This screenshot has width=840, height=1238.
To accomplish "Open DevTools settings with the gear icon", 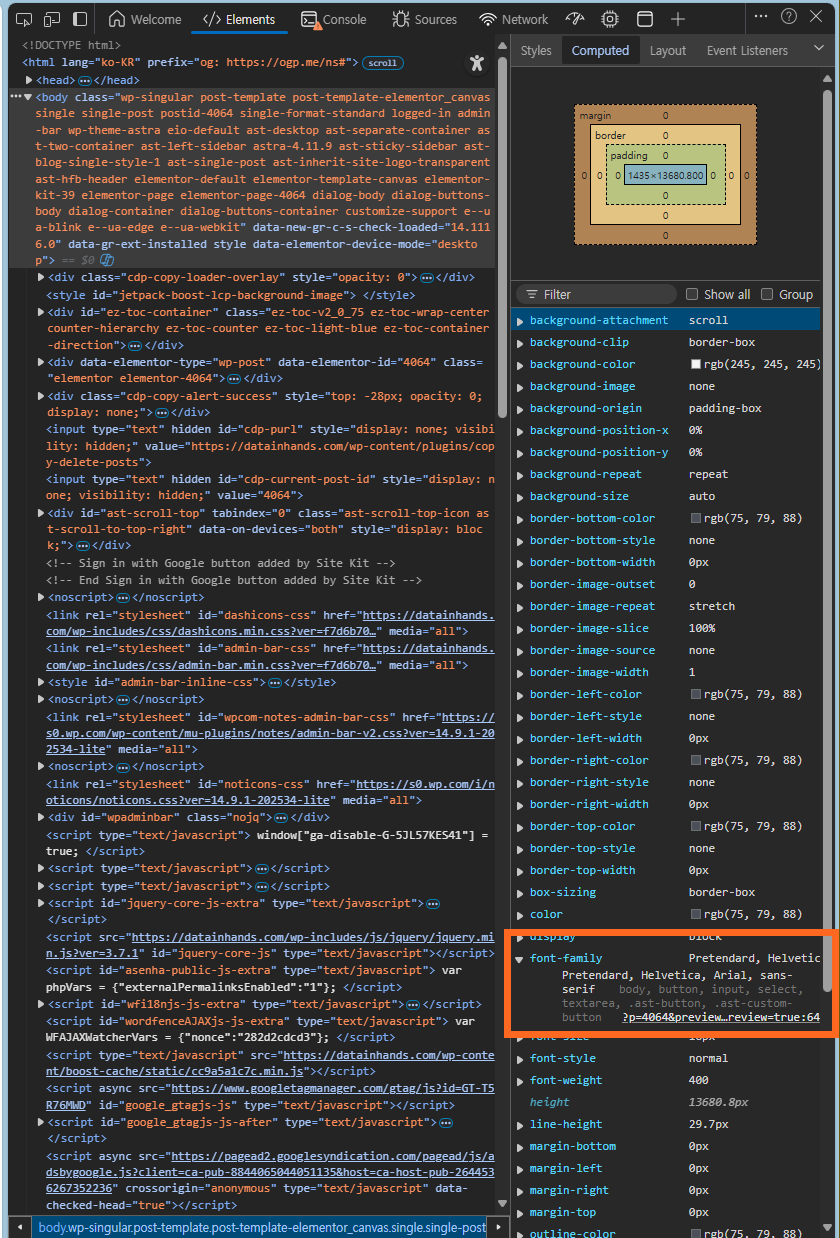I will click(x=609, y=17).
